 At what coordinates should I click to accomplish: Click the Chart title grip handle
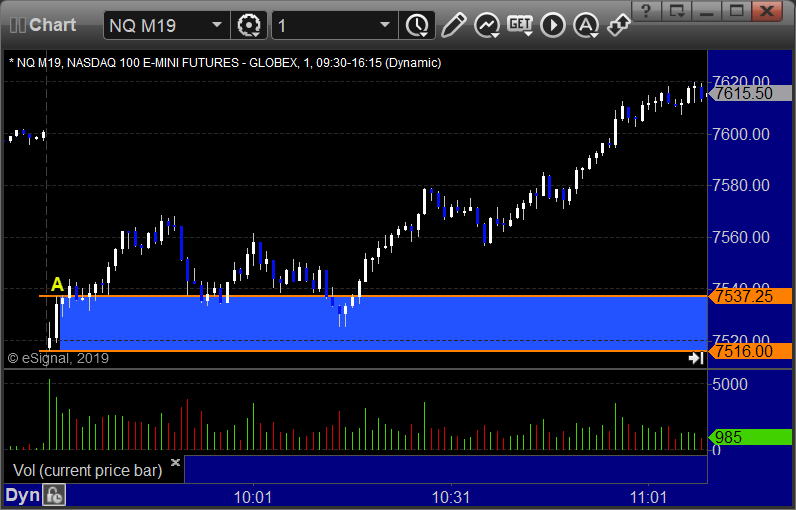17,25
